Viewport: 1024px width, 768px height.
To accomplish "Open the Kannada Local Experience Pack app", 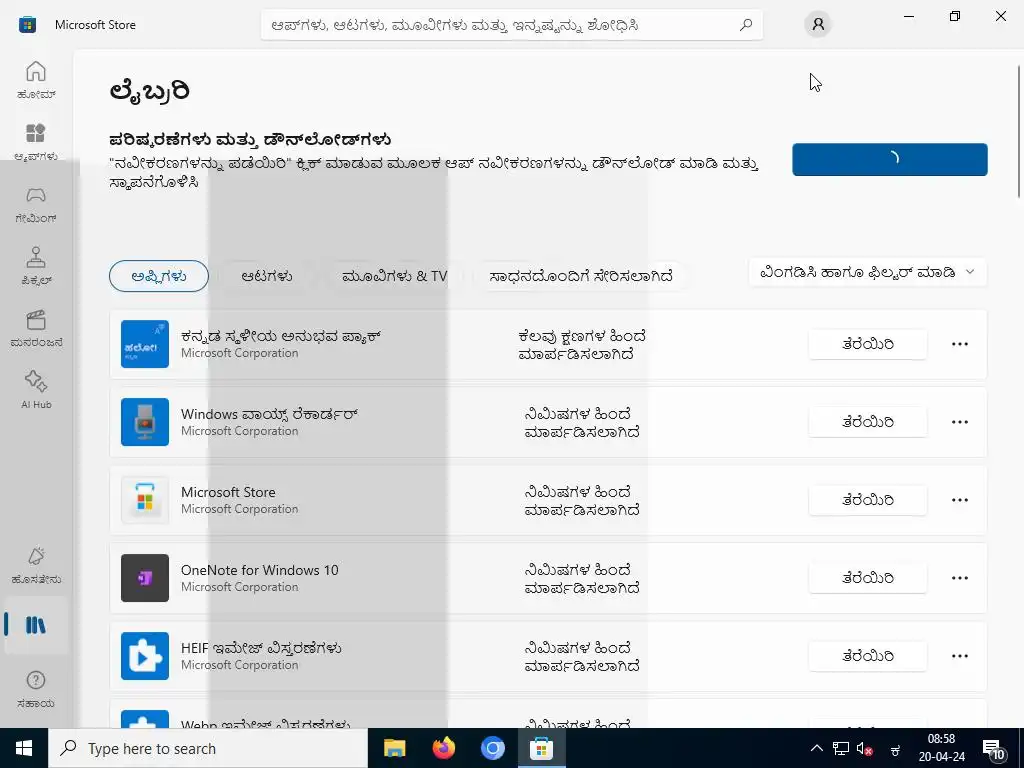I will point(867,344).
